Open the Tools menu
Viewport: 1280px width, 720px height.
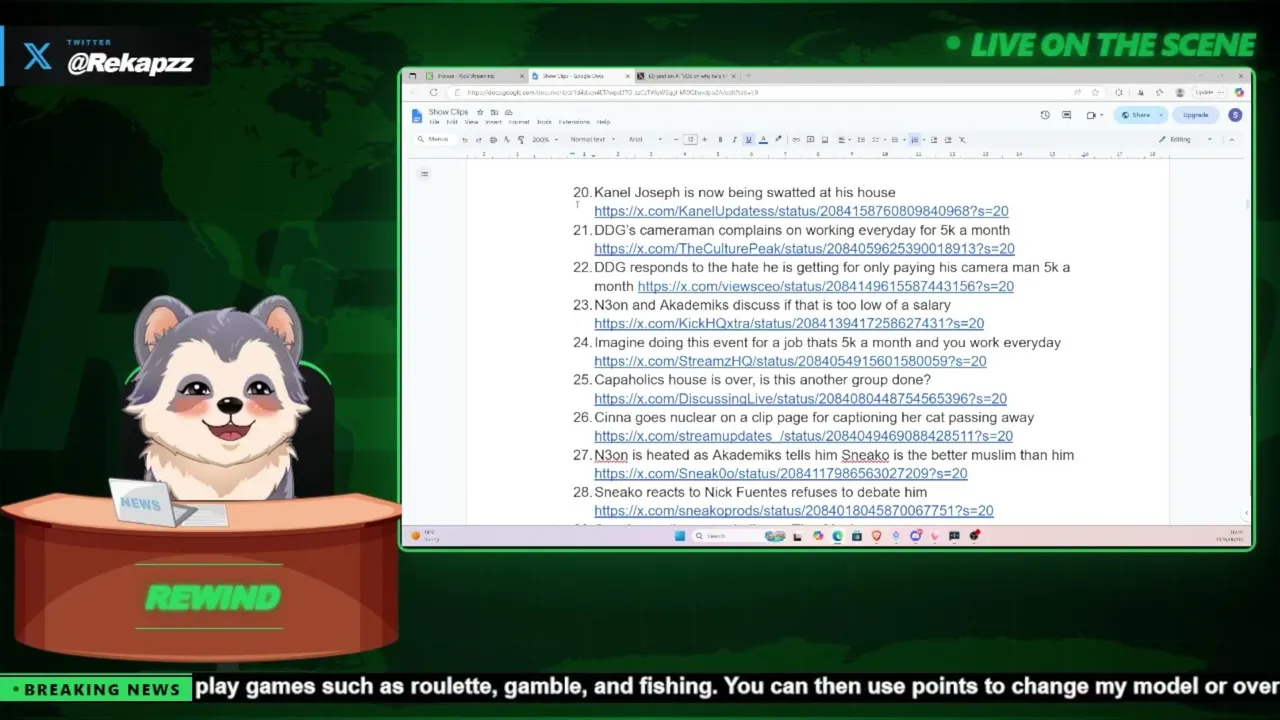[x=544, y=122]
